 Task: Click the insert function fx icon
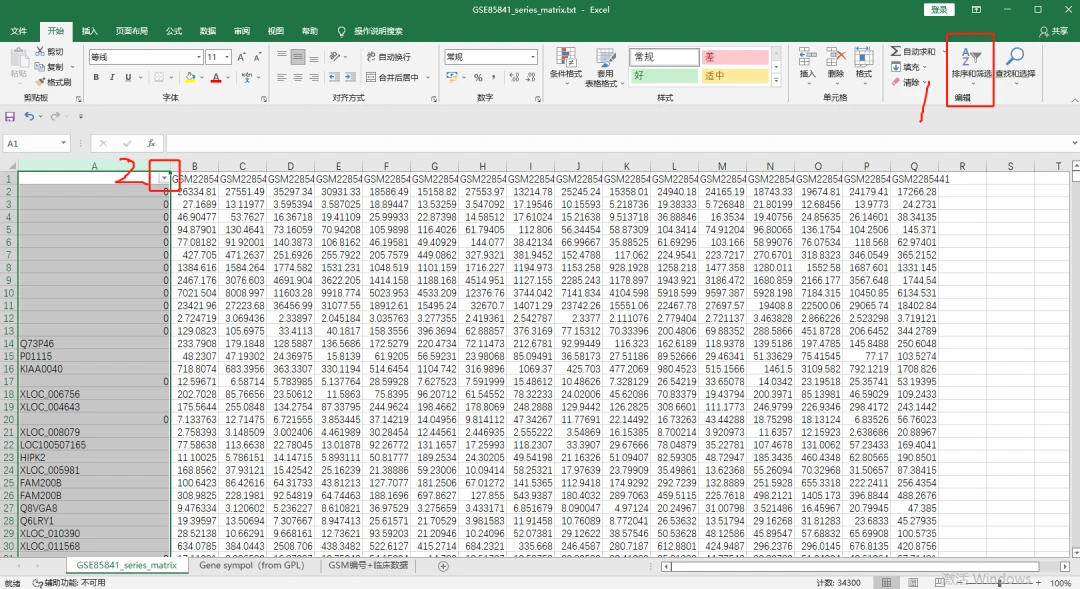[x=151, y=143]
